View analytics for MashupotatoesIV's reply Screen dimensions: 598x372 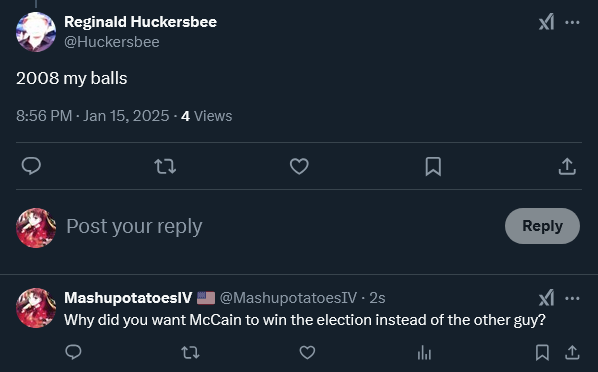424,352
